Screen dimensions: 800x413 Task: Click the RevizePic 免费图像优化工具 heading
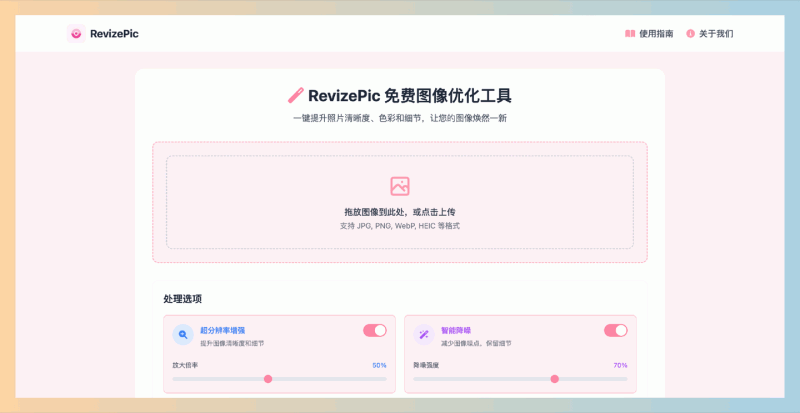click(410, 95)
